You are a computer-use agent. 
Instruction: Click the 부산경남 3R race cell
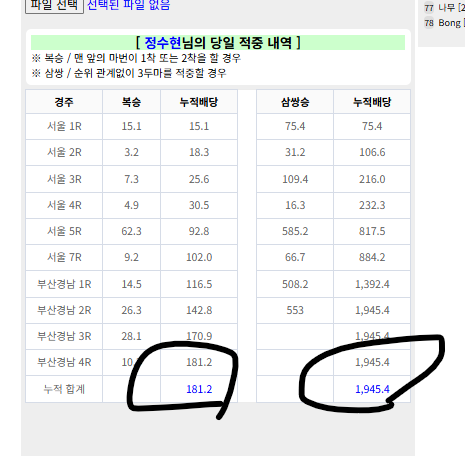pos(64,336)
